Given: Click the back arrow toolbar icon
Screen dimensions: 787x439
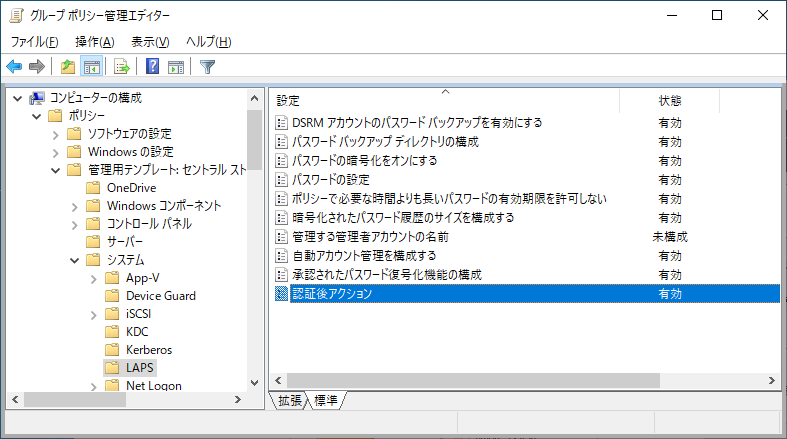Looking at the screenshot, I should (14, 67).
